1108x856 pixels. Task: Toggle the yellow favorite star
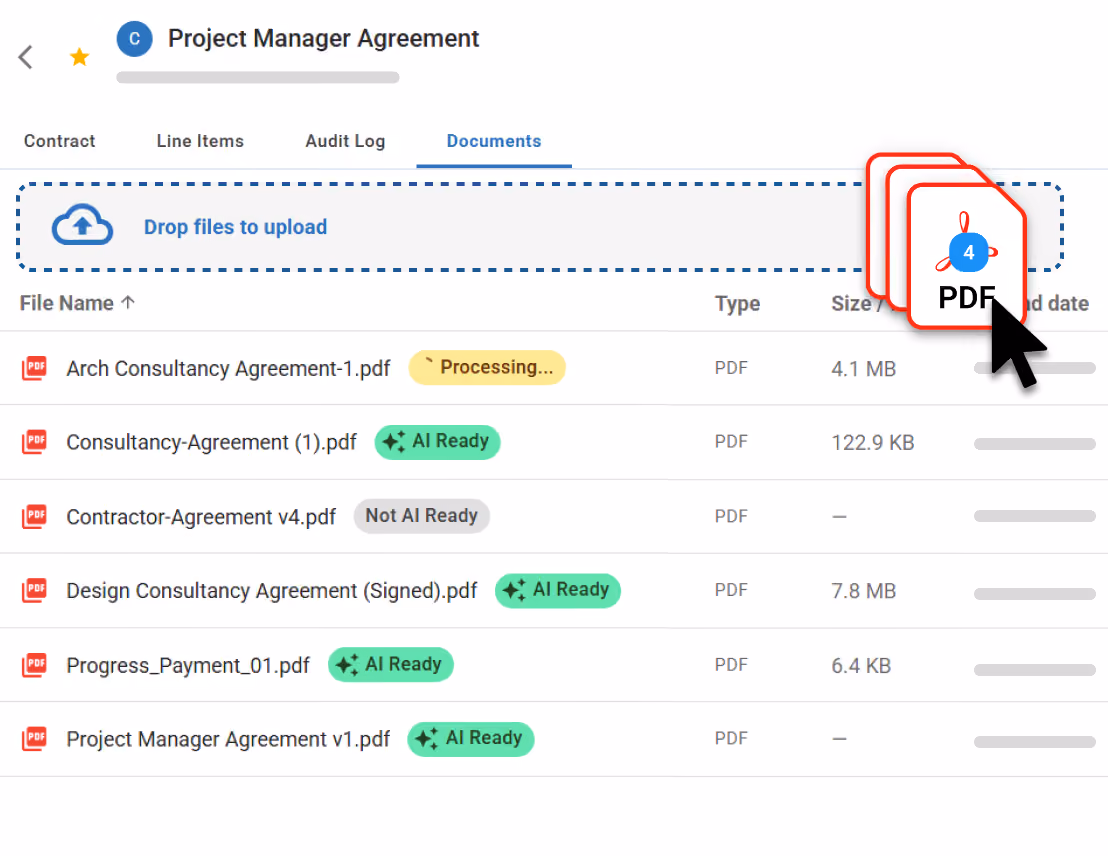tap(80, 57)
